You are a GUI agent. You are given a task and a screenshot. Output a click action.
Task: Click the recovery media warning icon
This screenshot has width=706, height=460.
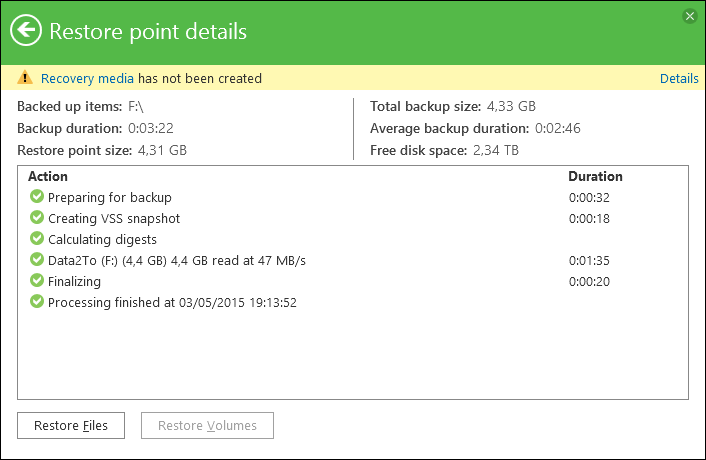[x=25, y=78]
